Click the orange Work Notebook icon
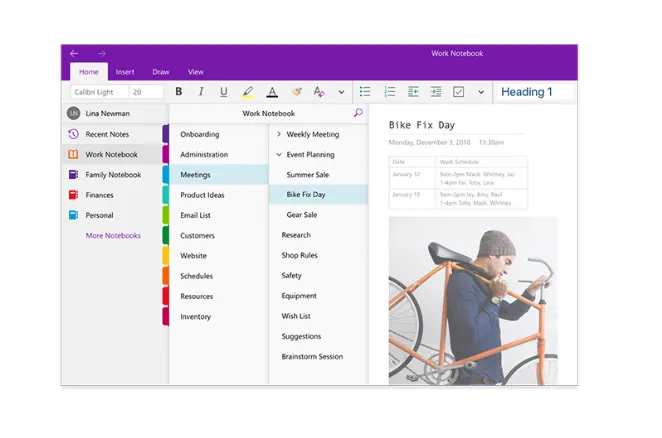This screenshot has width=662, height=438. click(x=73, y=154)
